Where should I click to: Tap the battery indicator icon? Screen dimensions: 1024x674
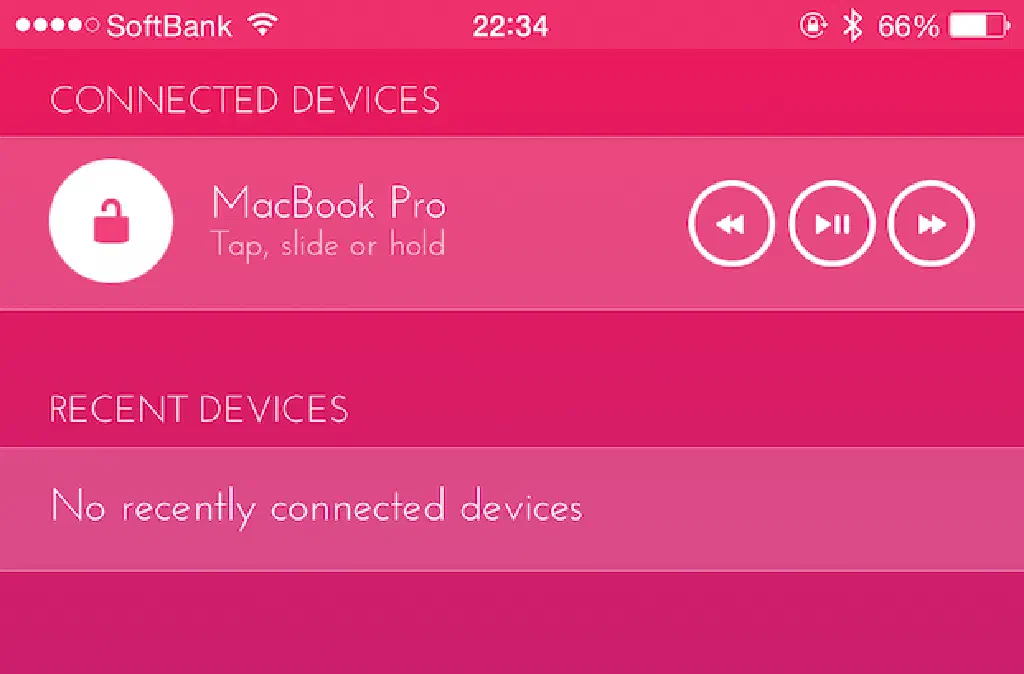(x=979, y=26)
